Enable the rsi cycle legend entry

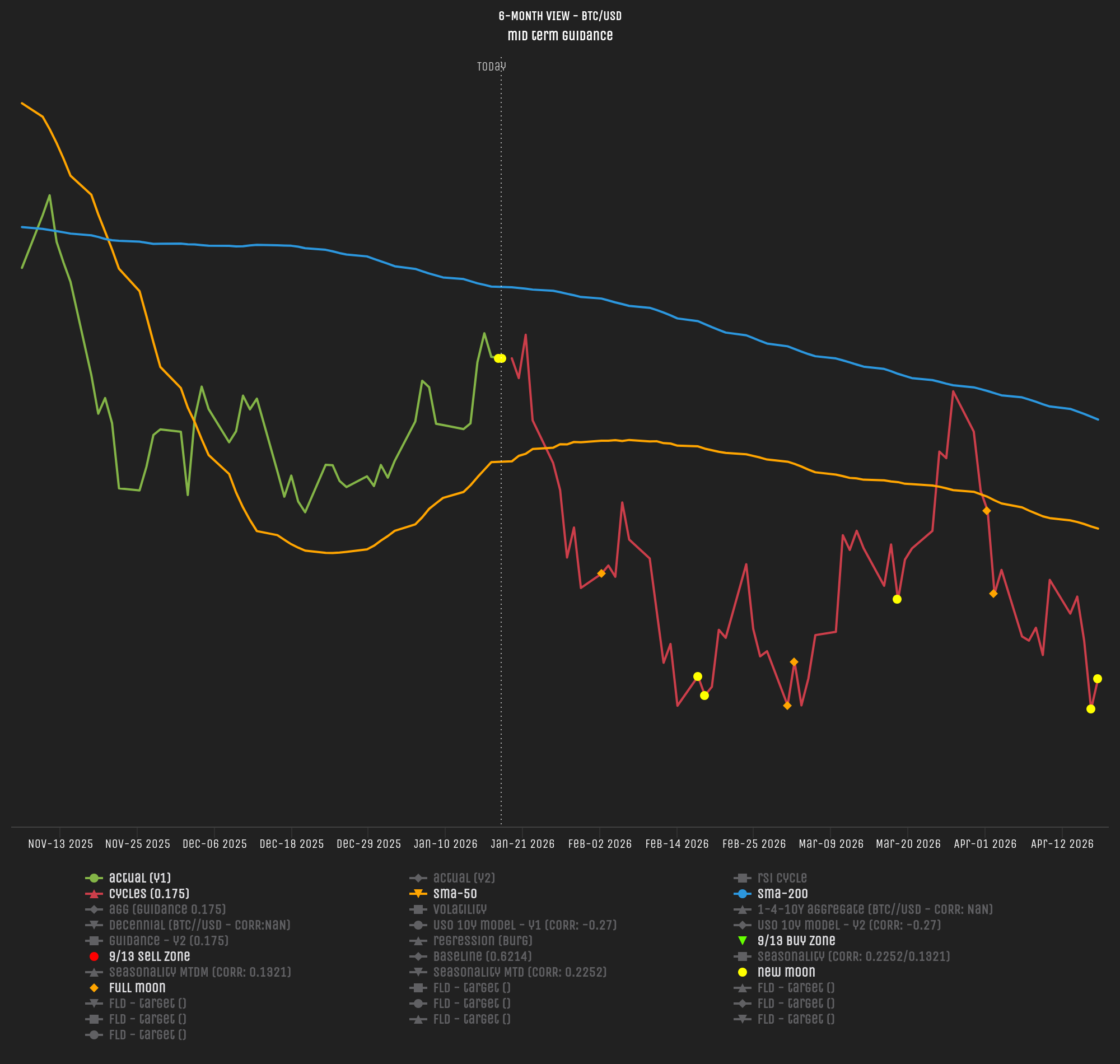(781, 878)
